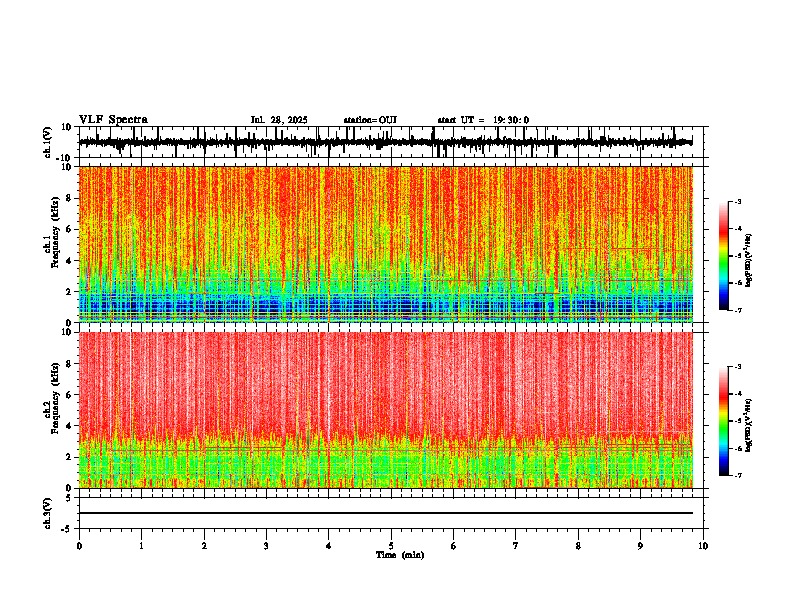Click inside the ch.2 spectrogram panel
792x612 pixels.
pyautogui.click(x=386, y=410)
